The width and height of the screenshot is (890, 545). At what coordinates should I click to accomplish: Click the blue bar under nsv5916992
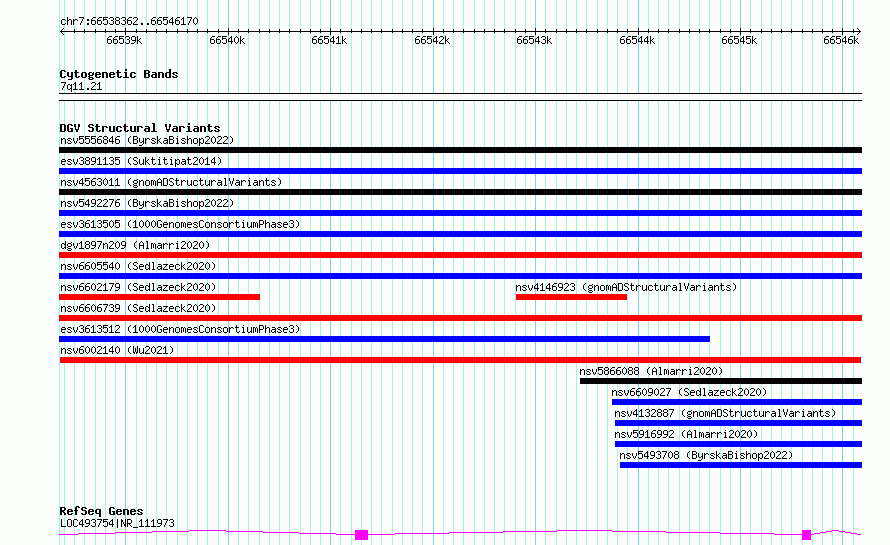(x=738, y=444)
